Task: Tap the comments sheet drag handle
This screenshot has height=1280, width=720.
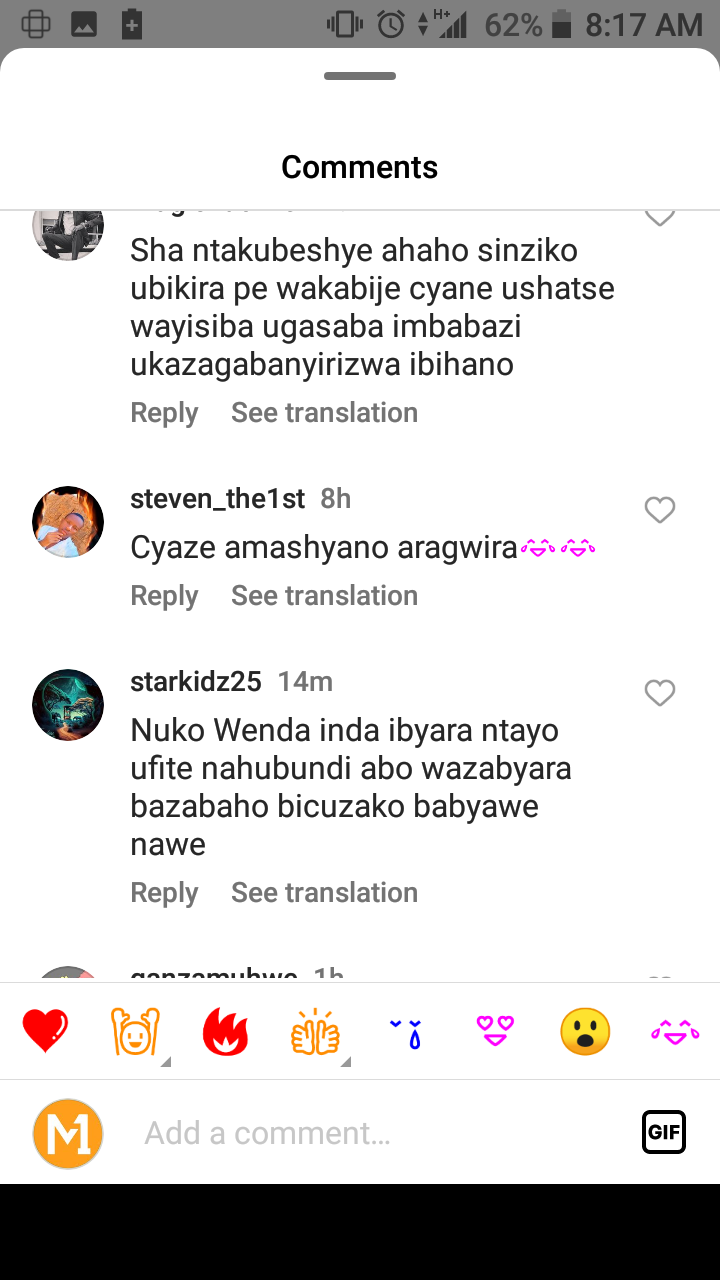Action: [x=360, y=77]
